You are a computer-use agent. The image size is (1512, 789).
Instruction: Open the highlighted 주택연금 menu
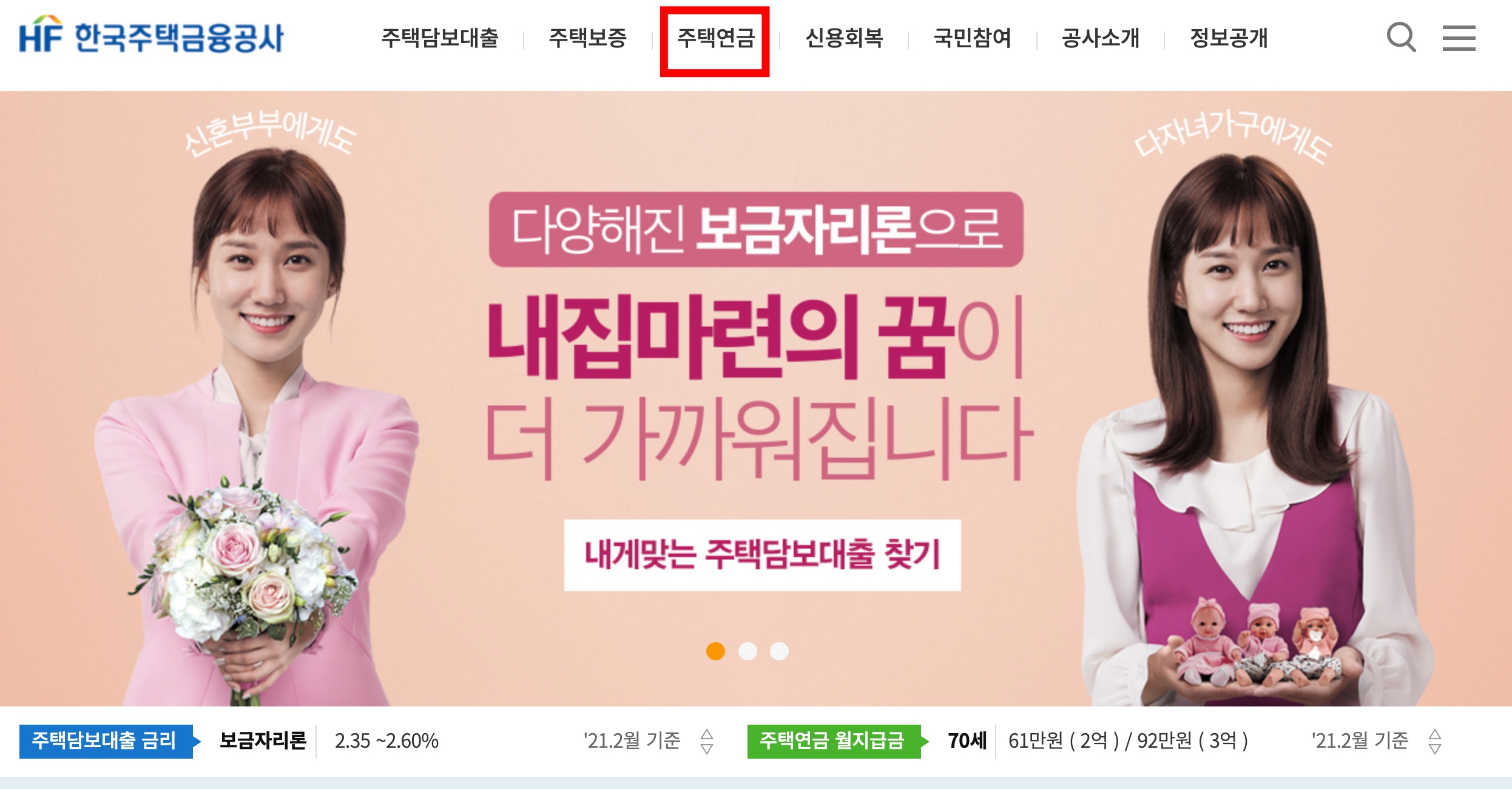[x=716, y=38]
